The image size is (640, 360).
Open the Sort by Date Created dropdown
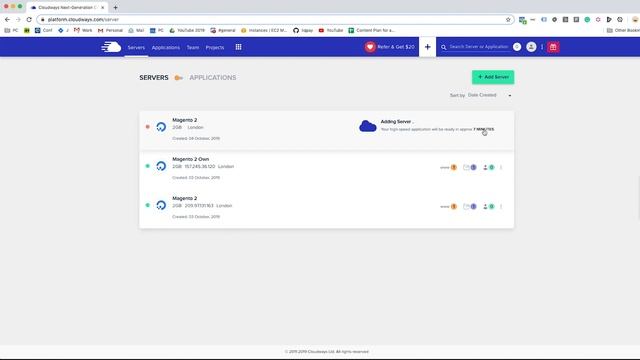tap(489, 95)
